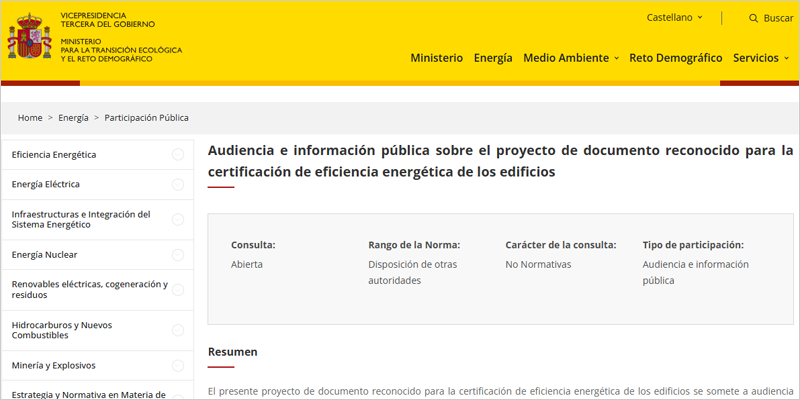Screen dimensions: 800x400
Task: Click the Spanish government coat of arms logo
Action: pos(30,36)
